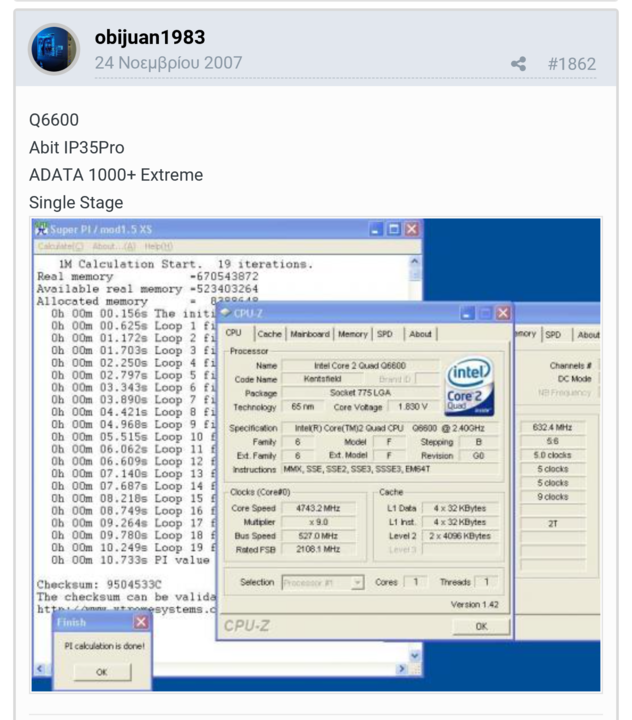Click the 10.733s PI value line

pos(130,560)
